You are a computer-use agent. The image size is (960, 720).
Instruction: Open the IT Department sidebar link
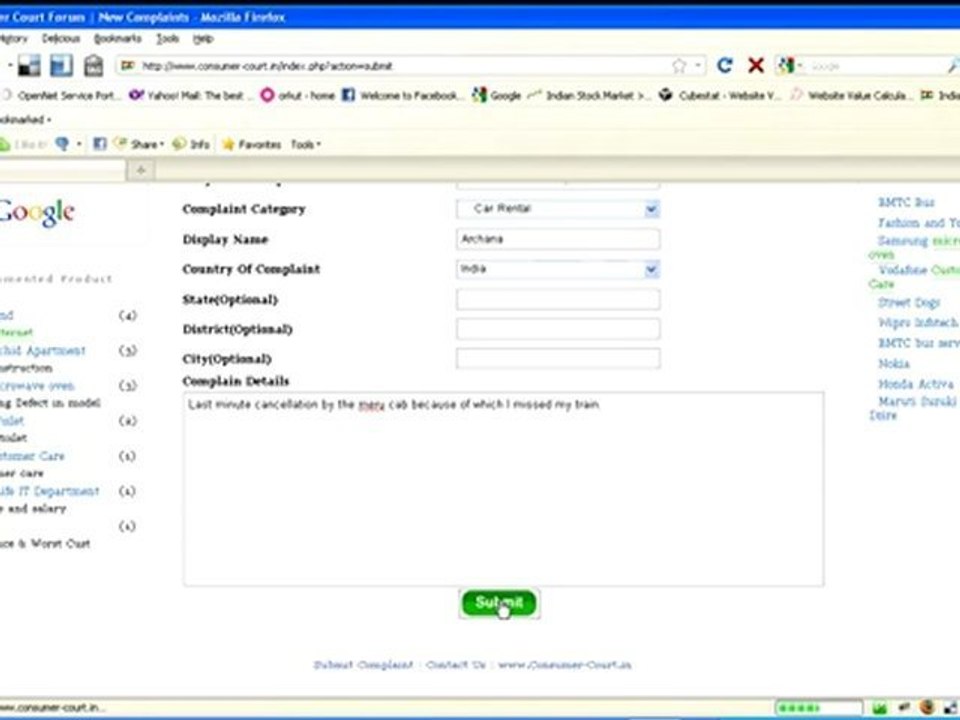[49, 491]
